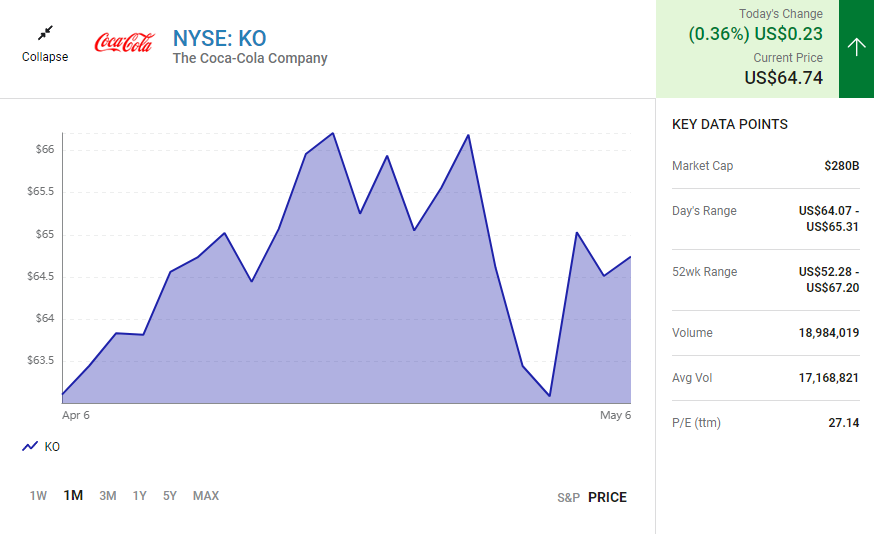
Task: Click the Current Price US$64.74 value
Action: (x=783, y=77)
